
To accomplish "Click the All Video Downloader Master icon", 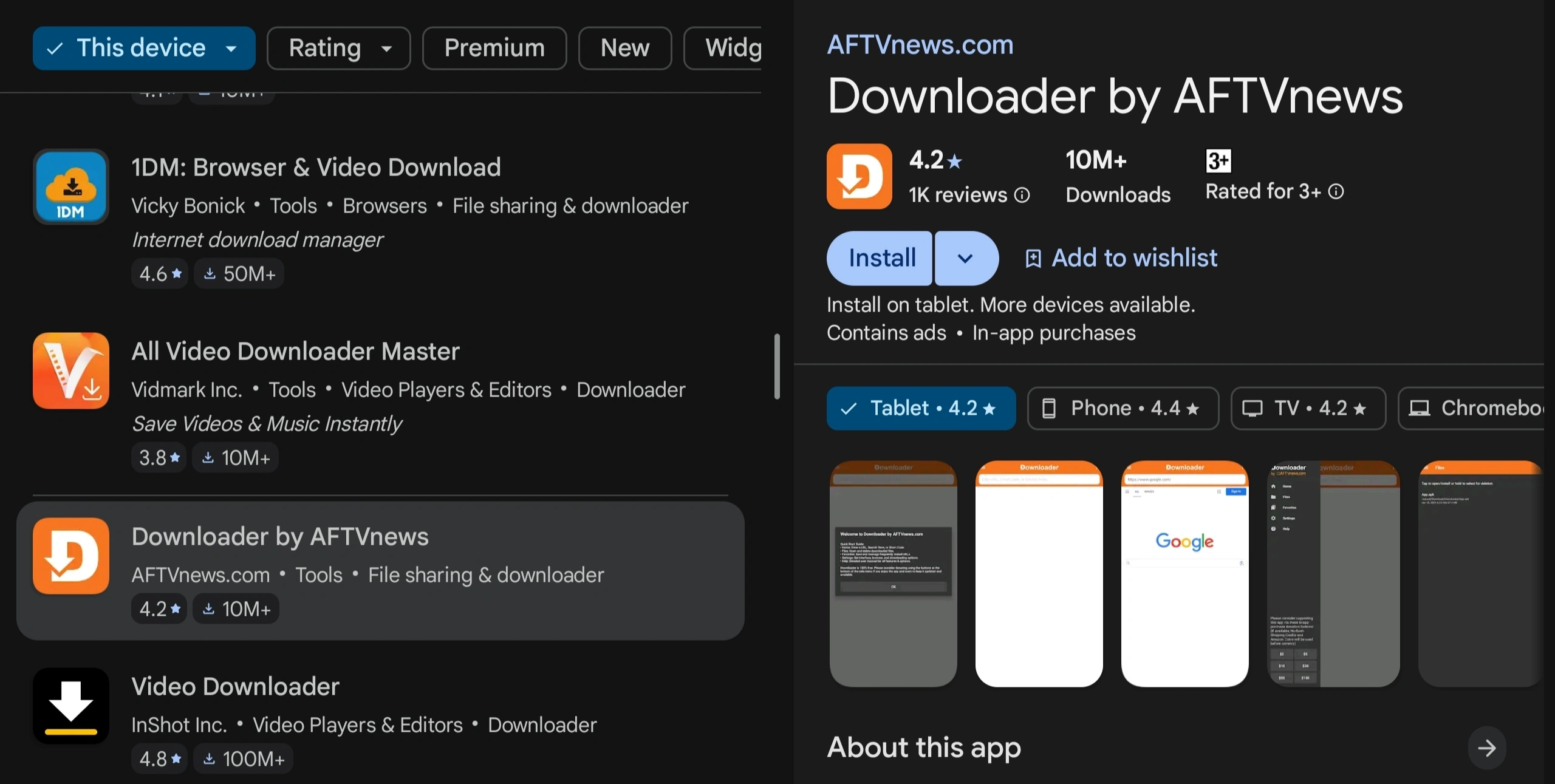I will tap(71, 370).
